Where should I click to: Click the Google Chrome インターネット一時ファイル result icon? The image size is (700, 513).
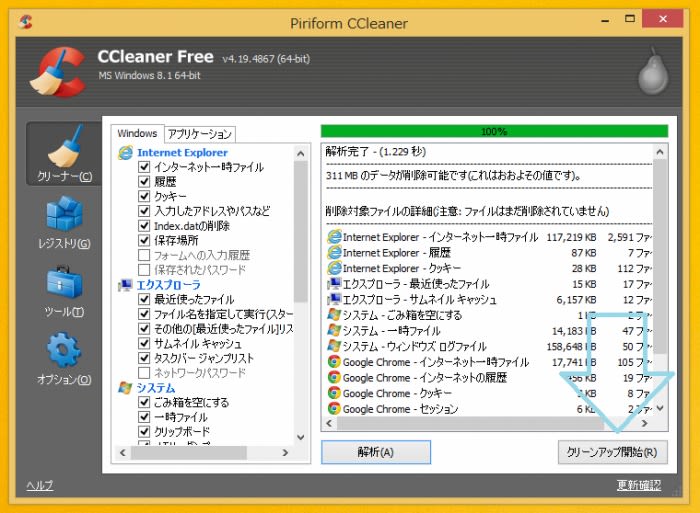coord(334,362)
